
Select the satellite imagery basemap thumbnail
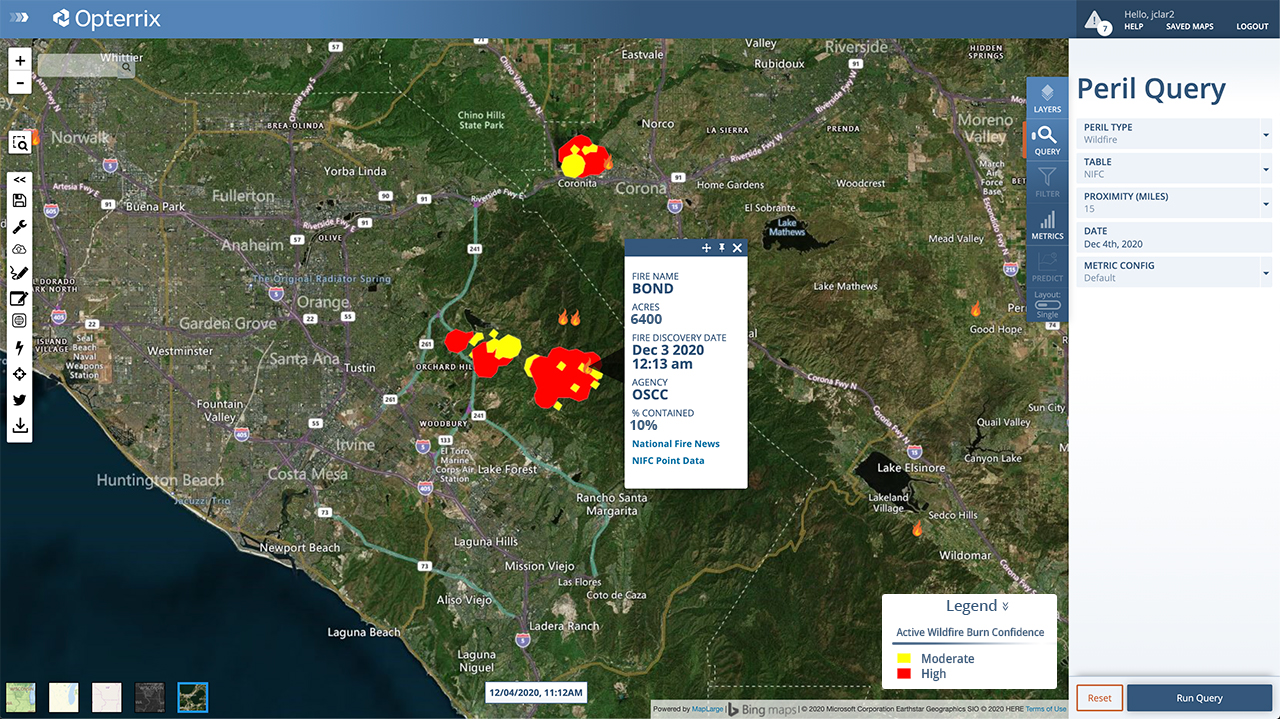[x=192, y=697]
